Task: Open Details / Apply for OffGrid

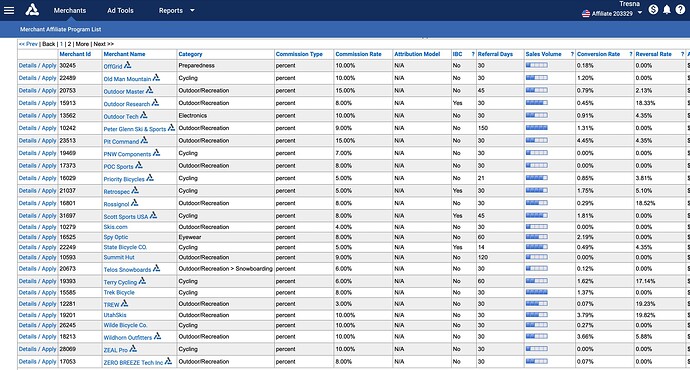Action: [37, 65]
